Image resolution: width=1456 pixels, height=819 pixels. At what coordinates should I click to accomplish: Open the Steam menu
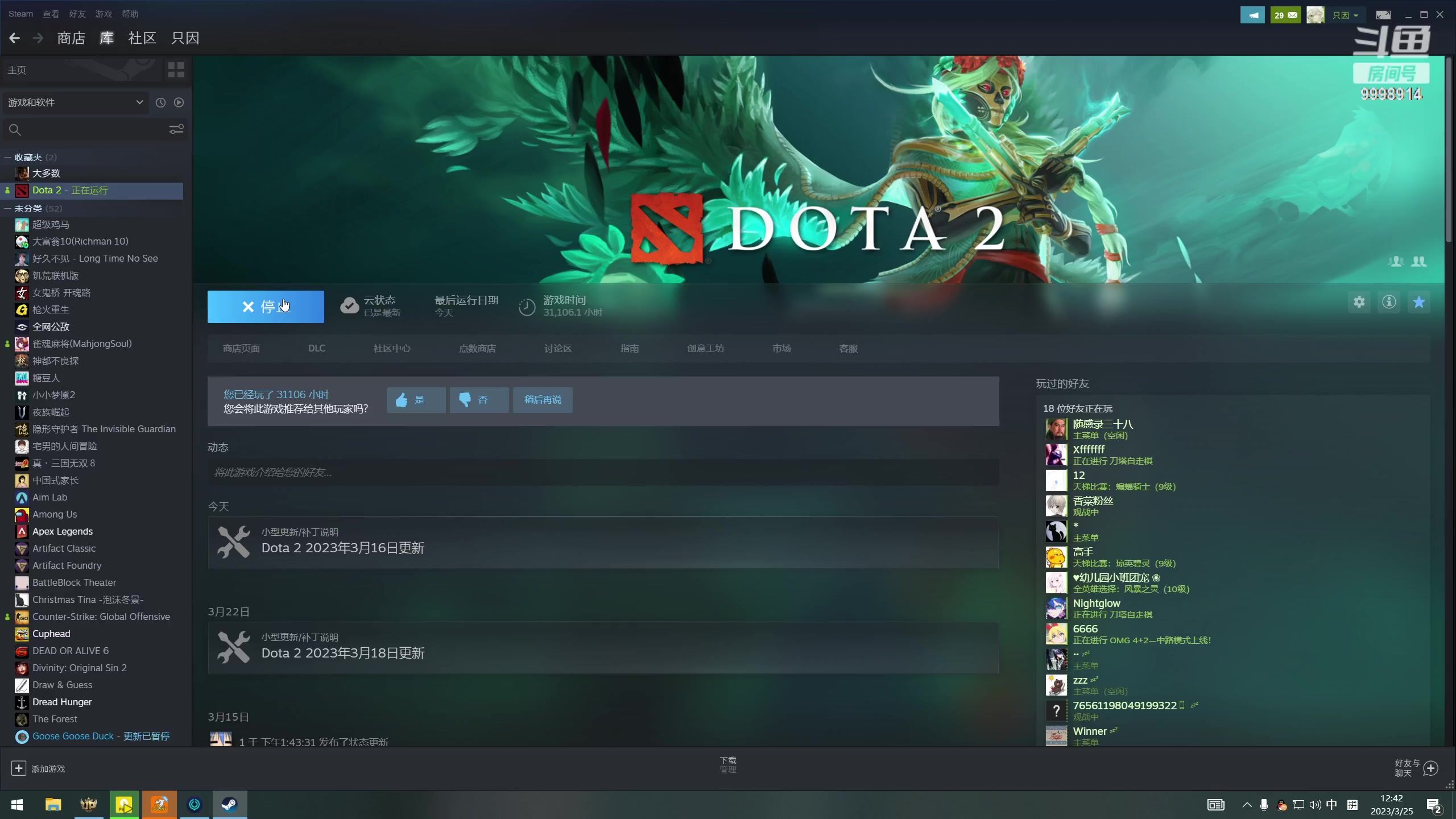[20, 14]
